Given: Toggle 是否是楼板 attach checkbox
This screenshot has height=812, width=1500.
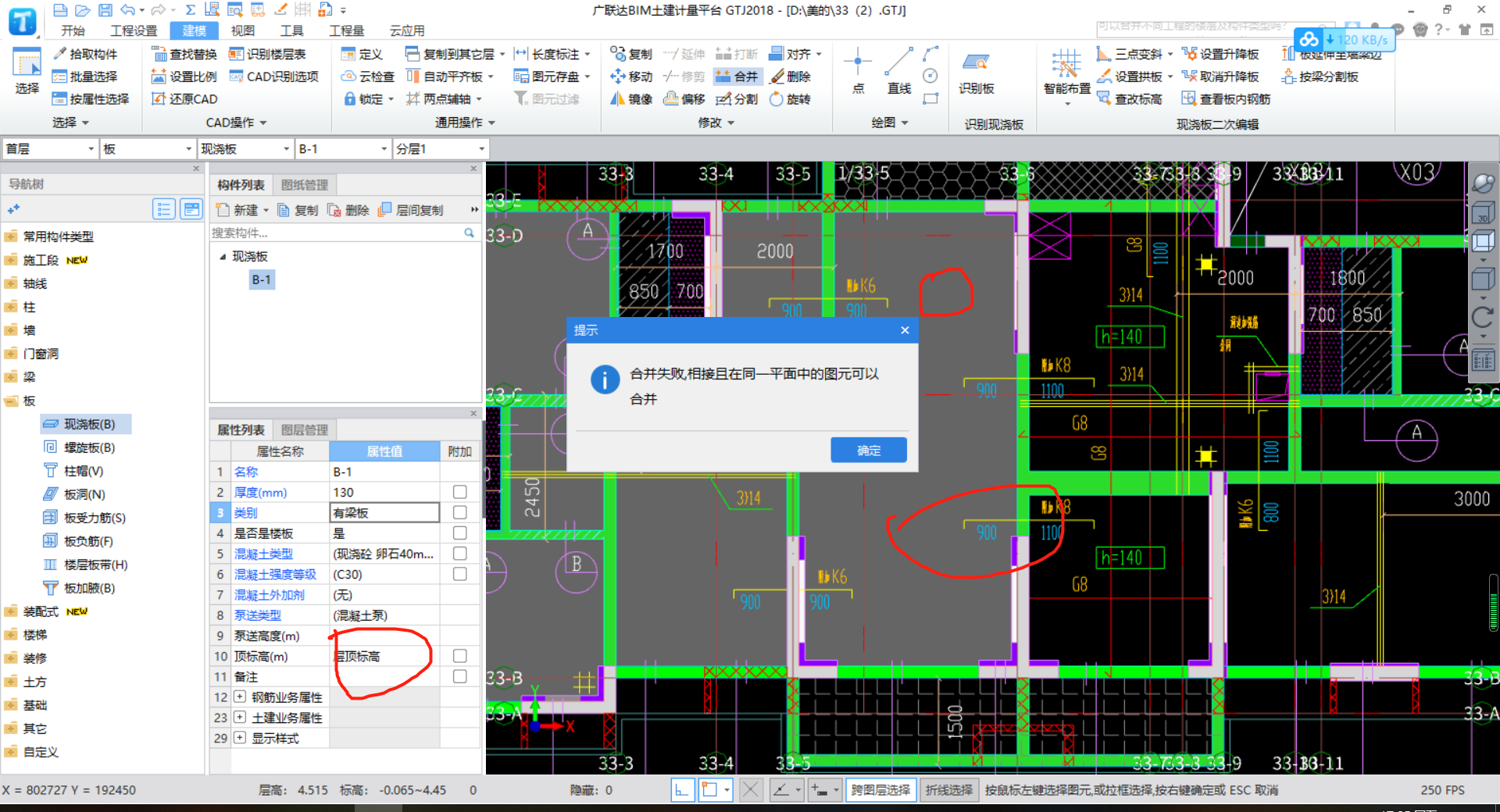Looking at the screenshot, I should click(x=460, y=532).
